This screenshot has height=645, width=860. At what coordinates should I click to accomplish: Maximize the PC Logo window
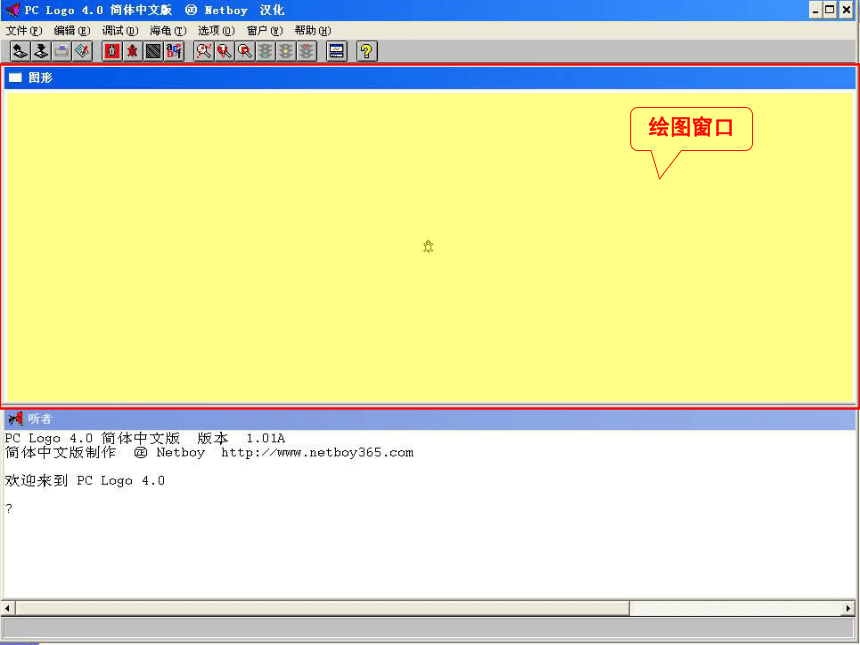[830, 10]
